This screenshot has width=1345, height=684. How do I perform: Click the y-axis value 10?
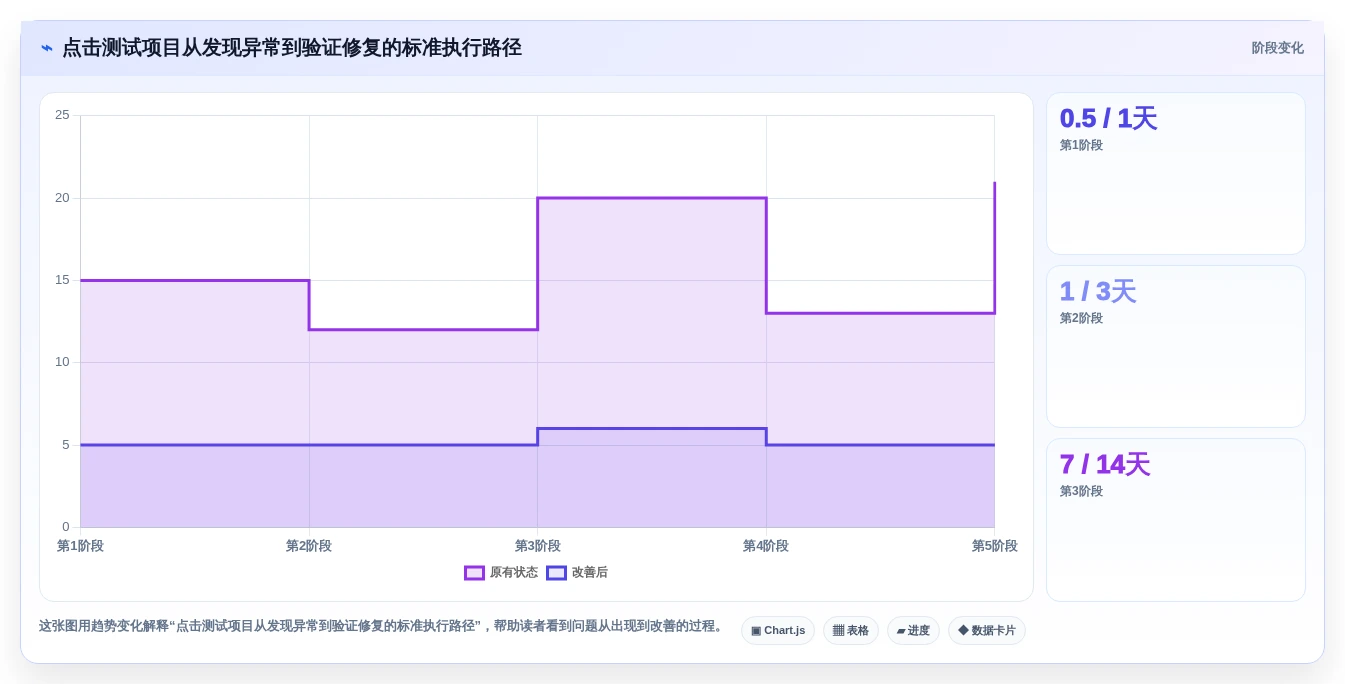62,362
